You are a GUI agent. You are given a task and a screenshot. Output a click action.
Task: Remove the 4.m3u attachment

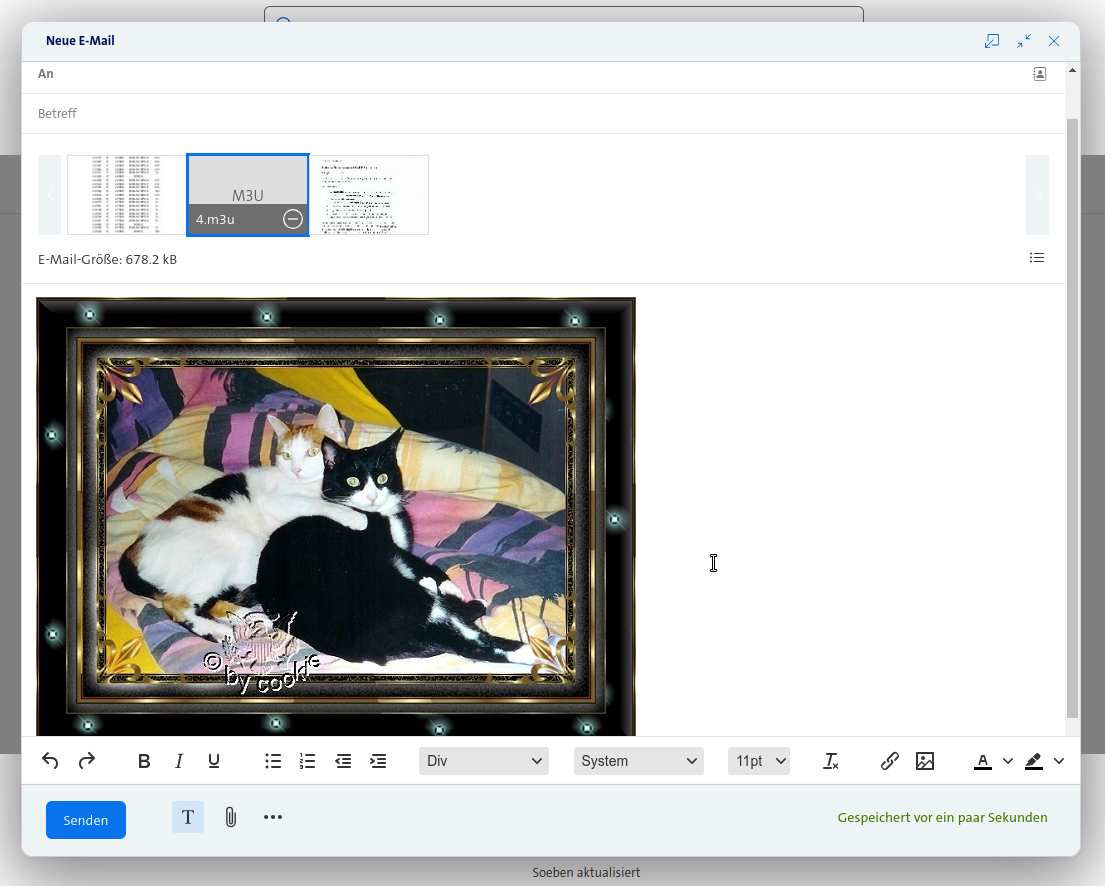[x=293, y=219]
